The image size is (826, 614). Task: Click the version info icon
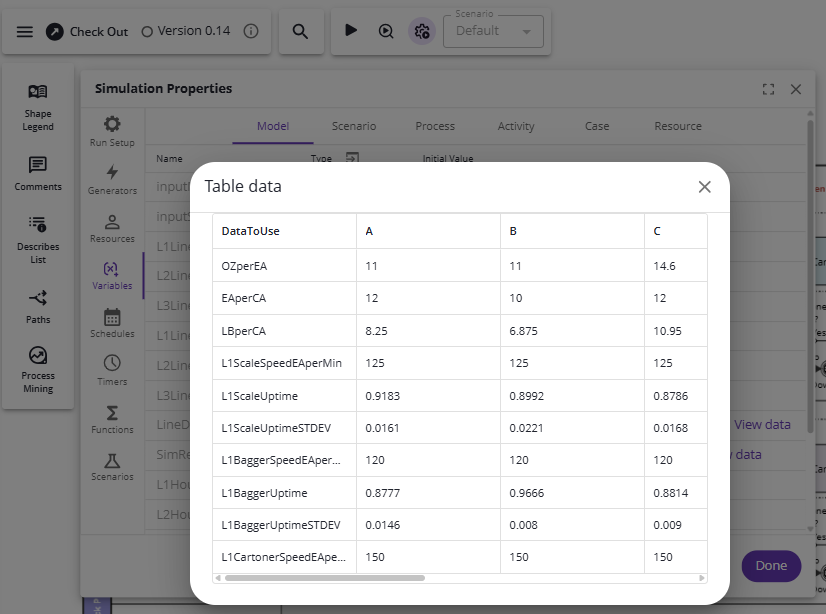tap(251, 31)
